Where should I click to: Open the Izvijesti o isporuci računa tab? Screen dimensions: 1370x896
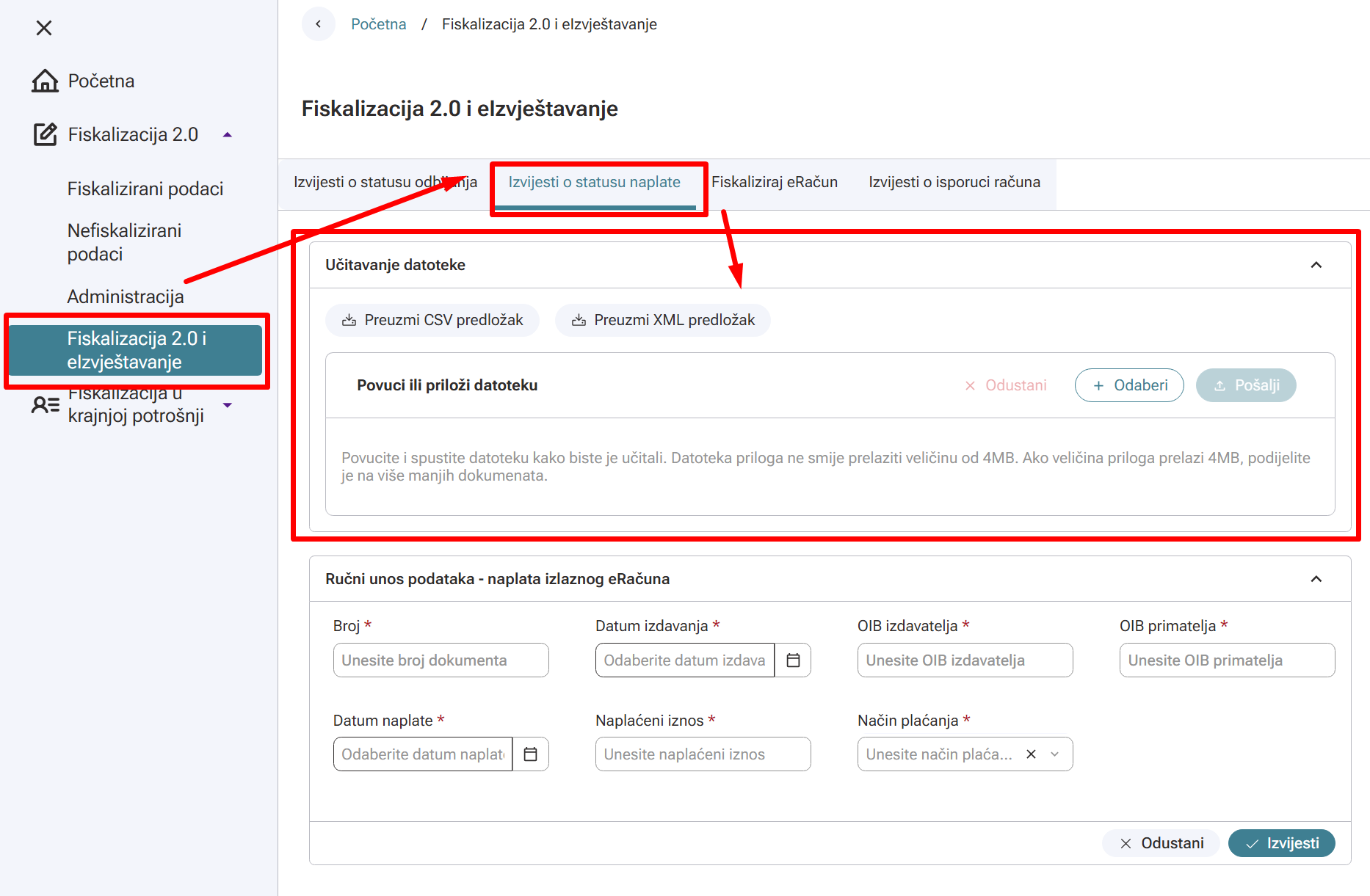954,182
